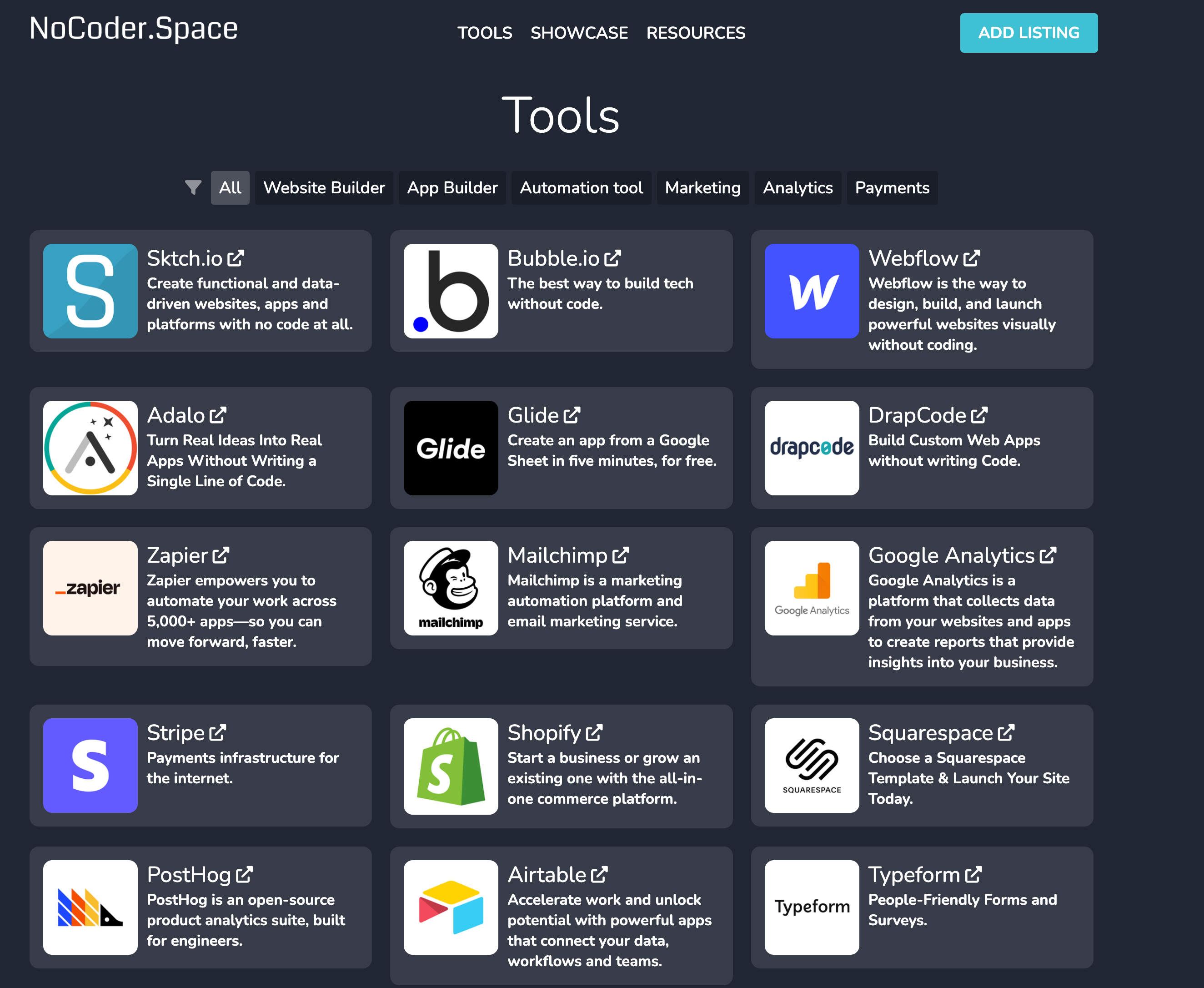Open the RESOURCES nav menu
Viewport: 1204px width, 988px height.
coord(696,33)
